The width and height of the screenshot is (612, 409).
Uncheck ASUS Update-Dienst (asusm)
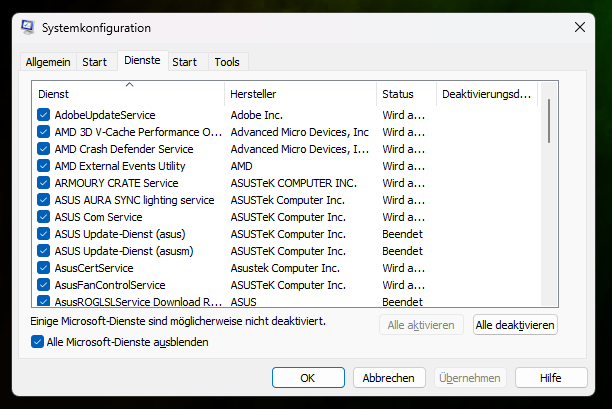[x=43, y=251]
